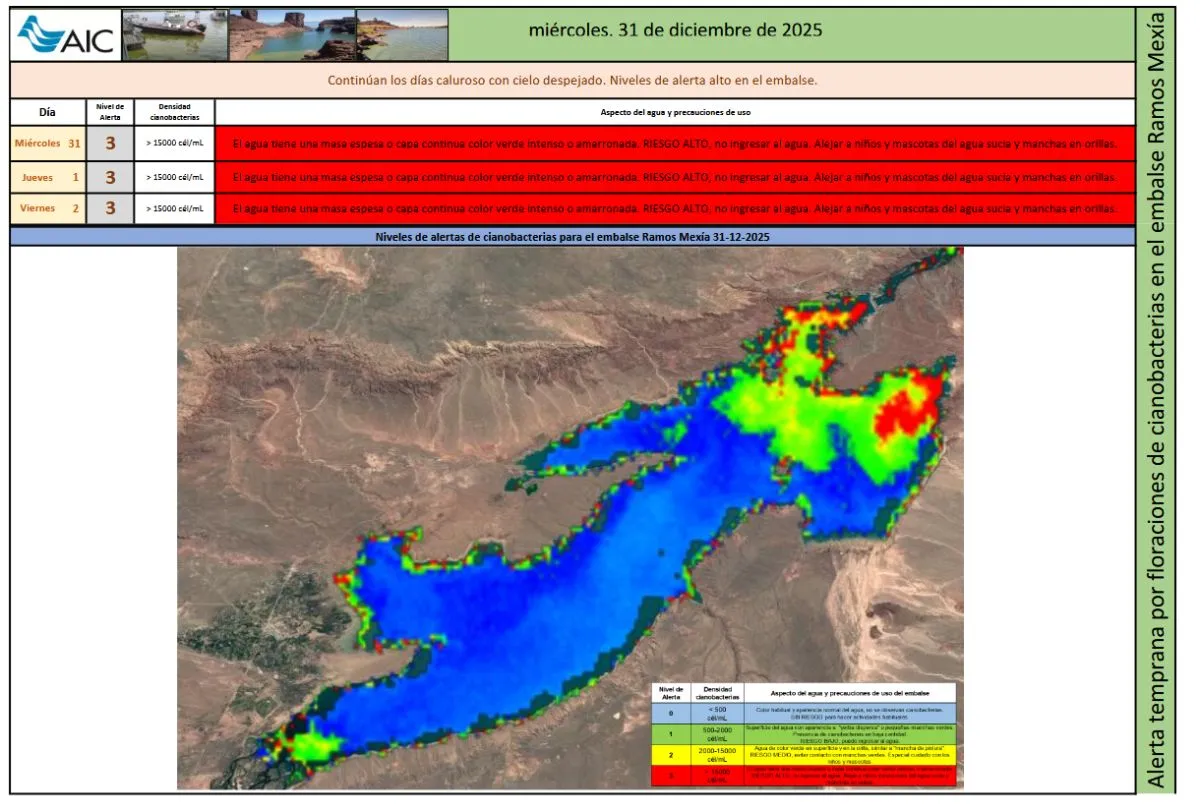The width and height of the screenshot is (1200, 811).
Task: Click the 'Día' column header
Action: [47, 112]
